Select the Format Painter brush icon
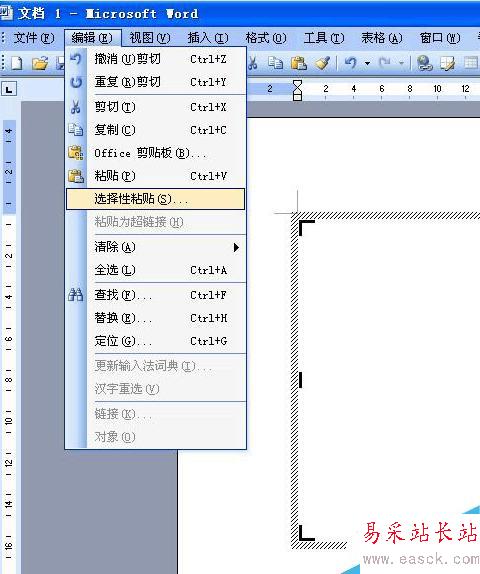This screenshot has height=574, width=480. tap(323, 63)
